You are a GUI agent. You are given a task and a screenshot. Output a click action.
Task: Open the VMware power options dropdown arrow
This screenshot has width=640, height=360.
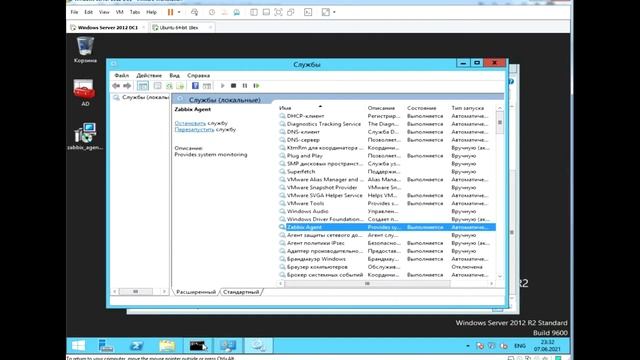click(x=179, y=12)
